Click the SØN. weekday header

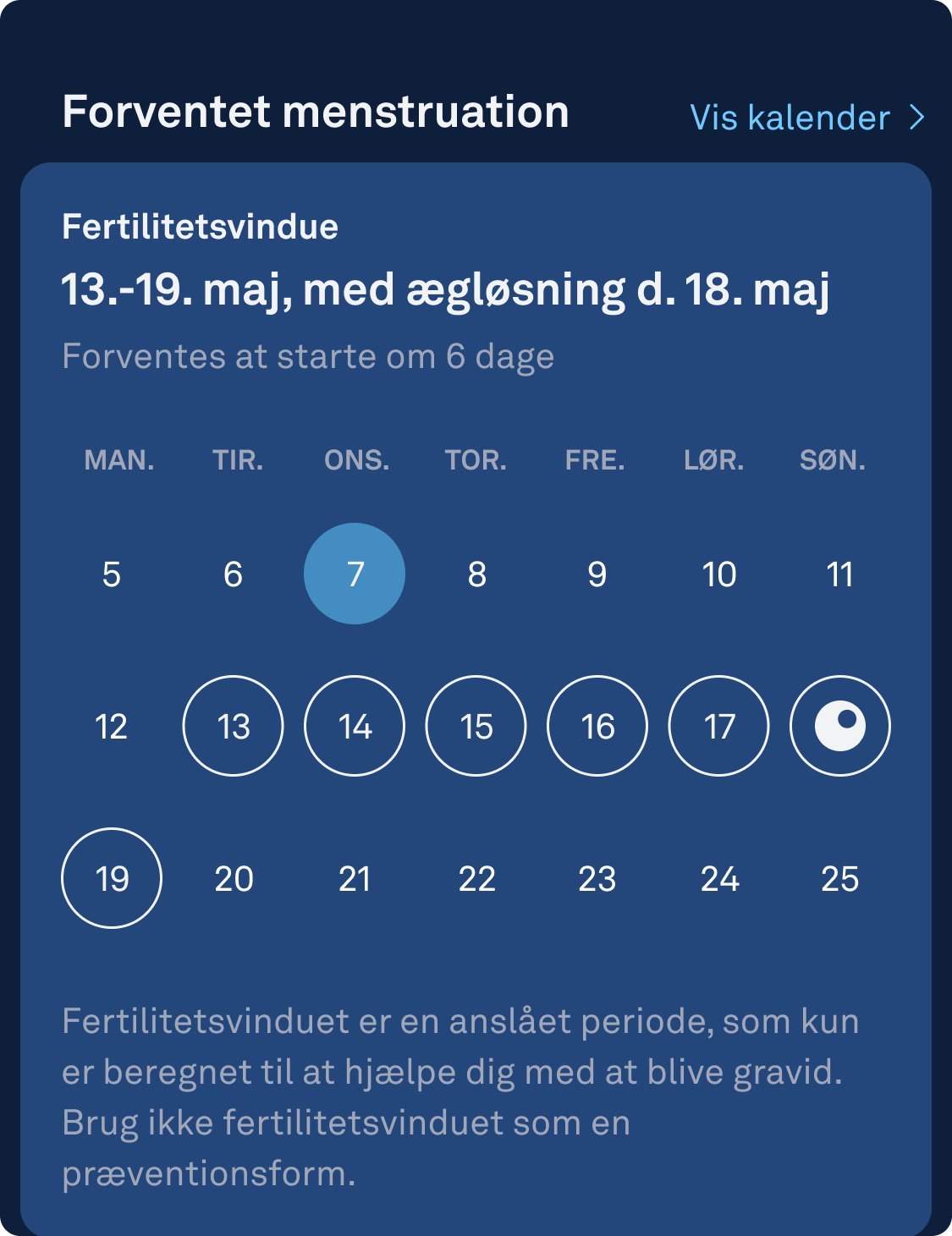833,460
